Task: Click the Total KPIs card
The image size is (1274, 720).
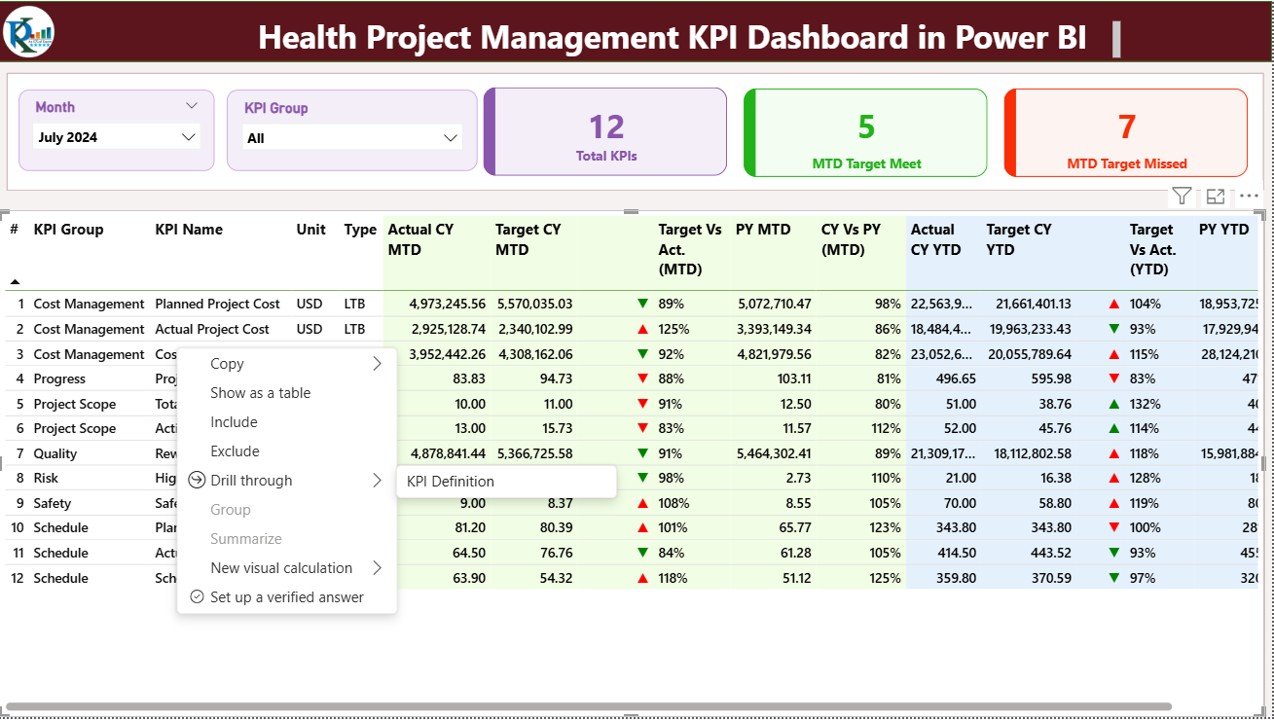Action: [606, 132]
